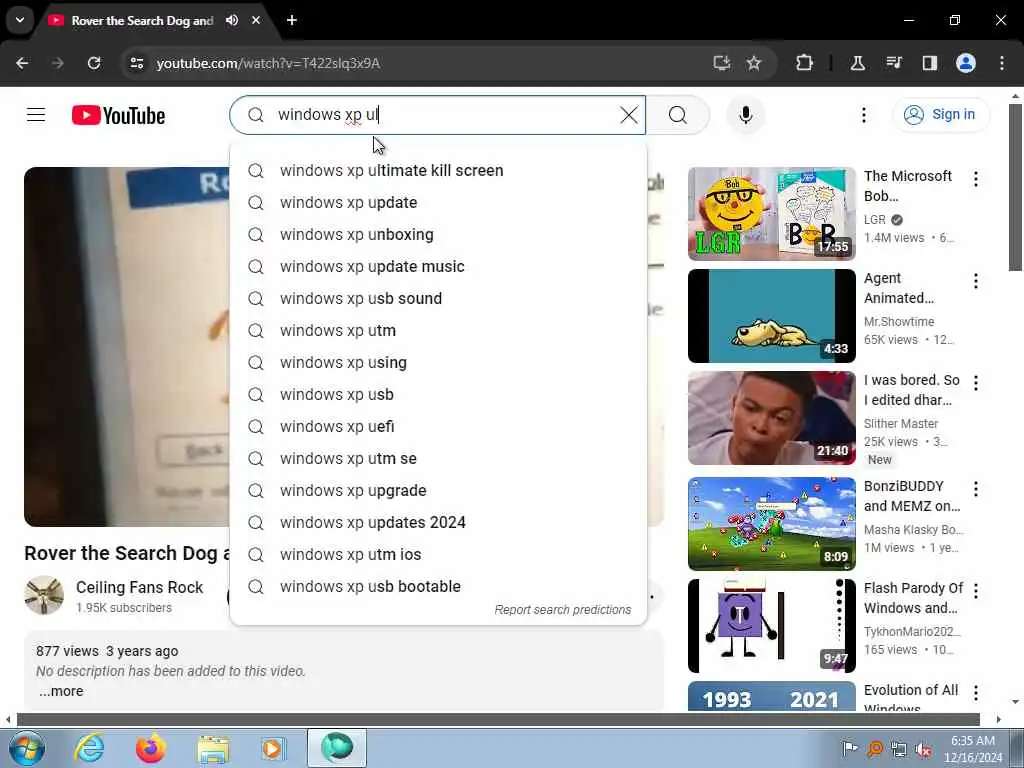Image resolution: width=1024 pixels, height=768 pixels.
Task: Choose suggestion windows xp unboxing
Action: (x=438, y=234)
